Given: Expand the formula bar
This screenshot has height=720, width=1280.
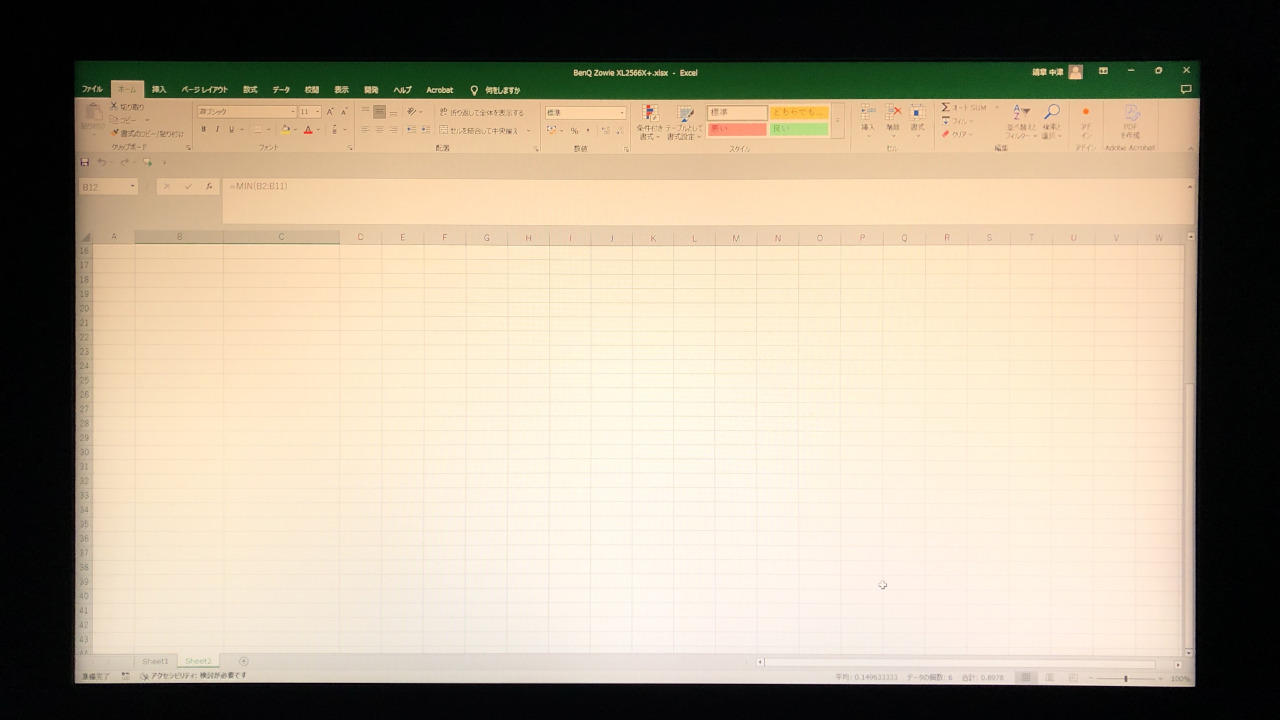Looking at the screenshot, I should coord(1189,187).
